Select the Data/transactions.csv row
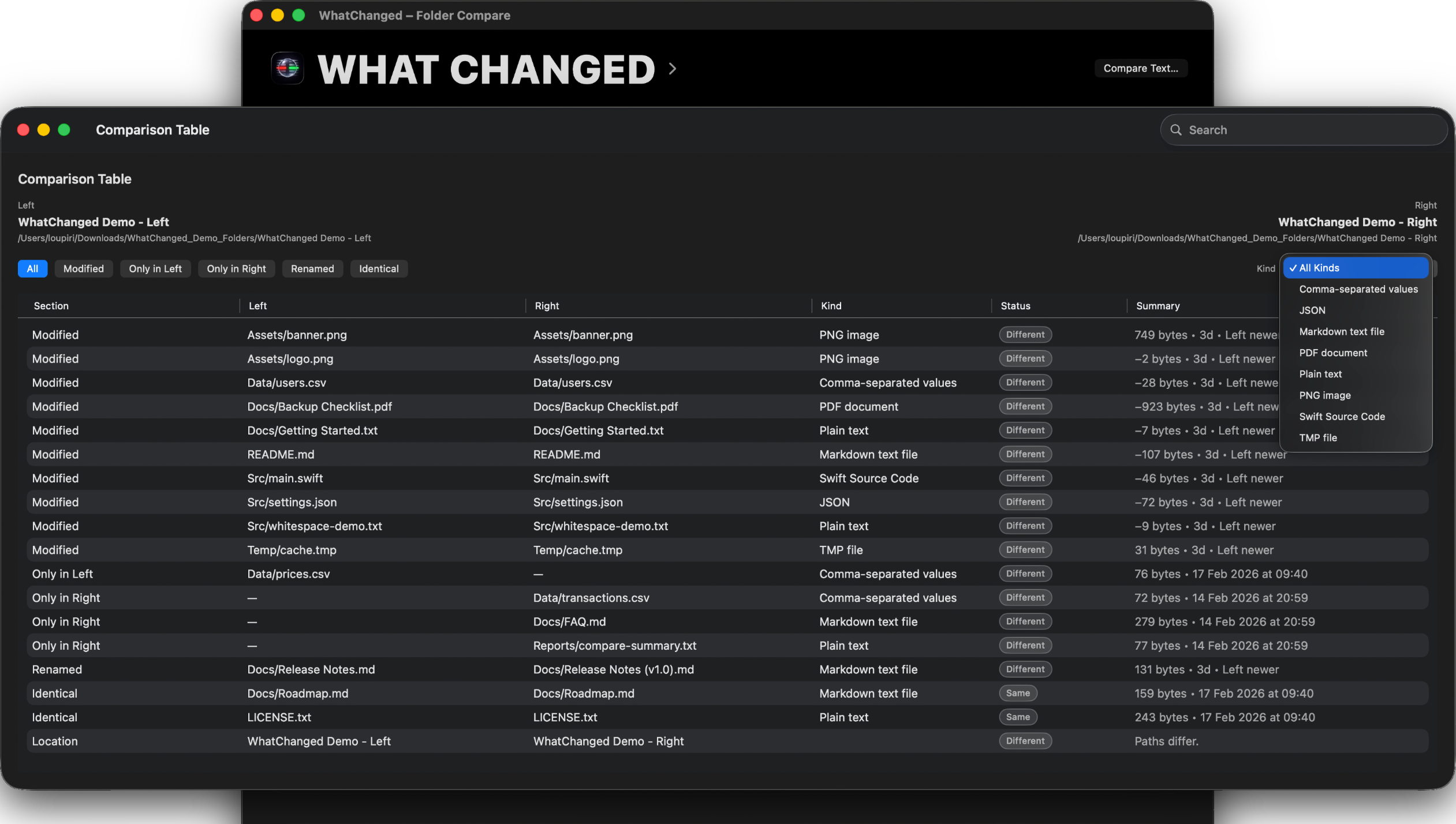This screenshot has height=824, width=1456. [727, 598]
